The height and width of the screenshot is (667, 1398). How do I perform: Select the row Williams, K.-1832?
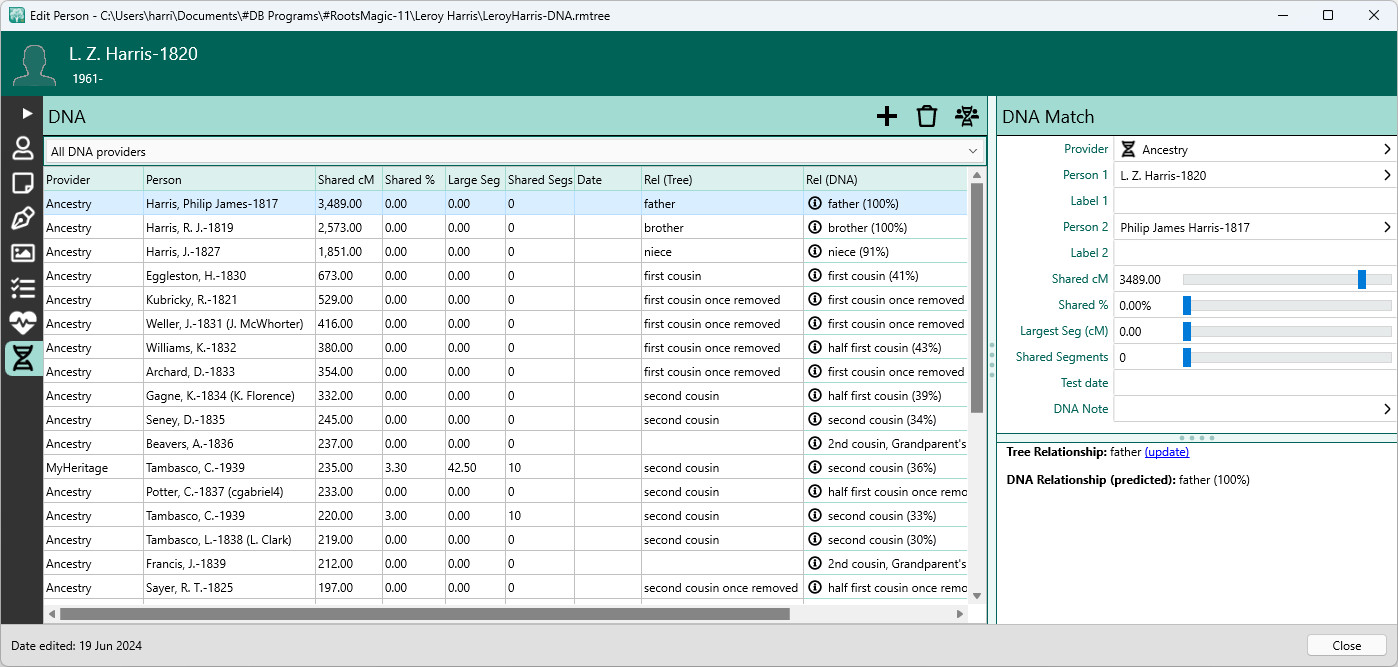pos(506,347)
